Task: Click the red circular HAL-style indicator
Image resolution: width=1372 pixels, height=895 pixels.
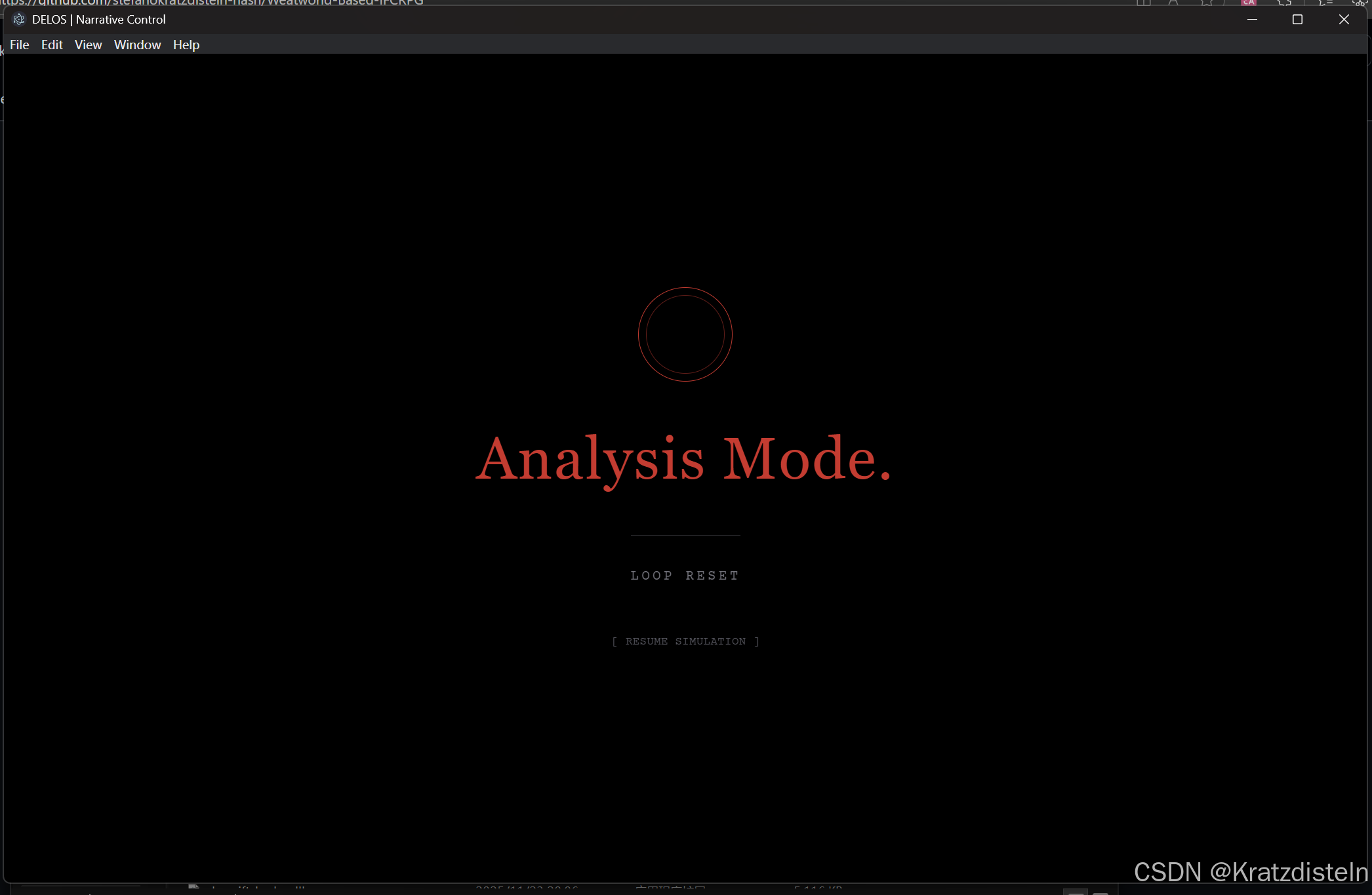Action: (685, 334)
